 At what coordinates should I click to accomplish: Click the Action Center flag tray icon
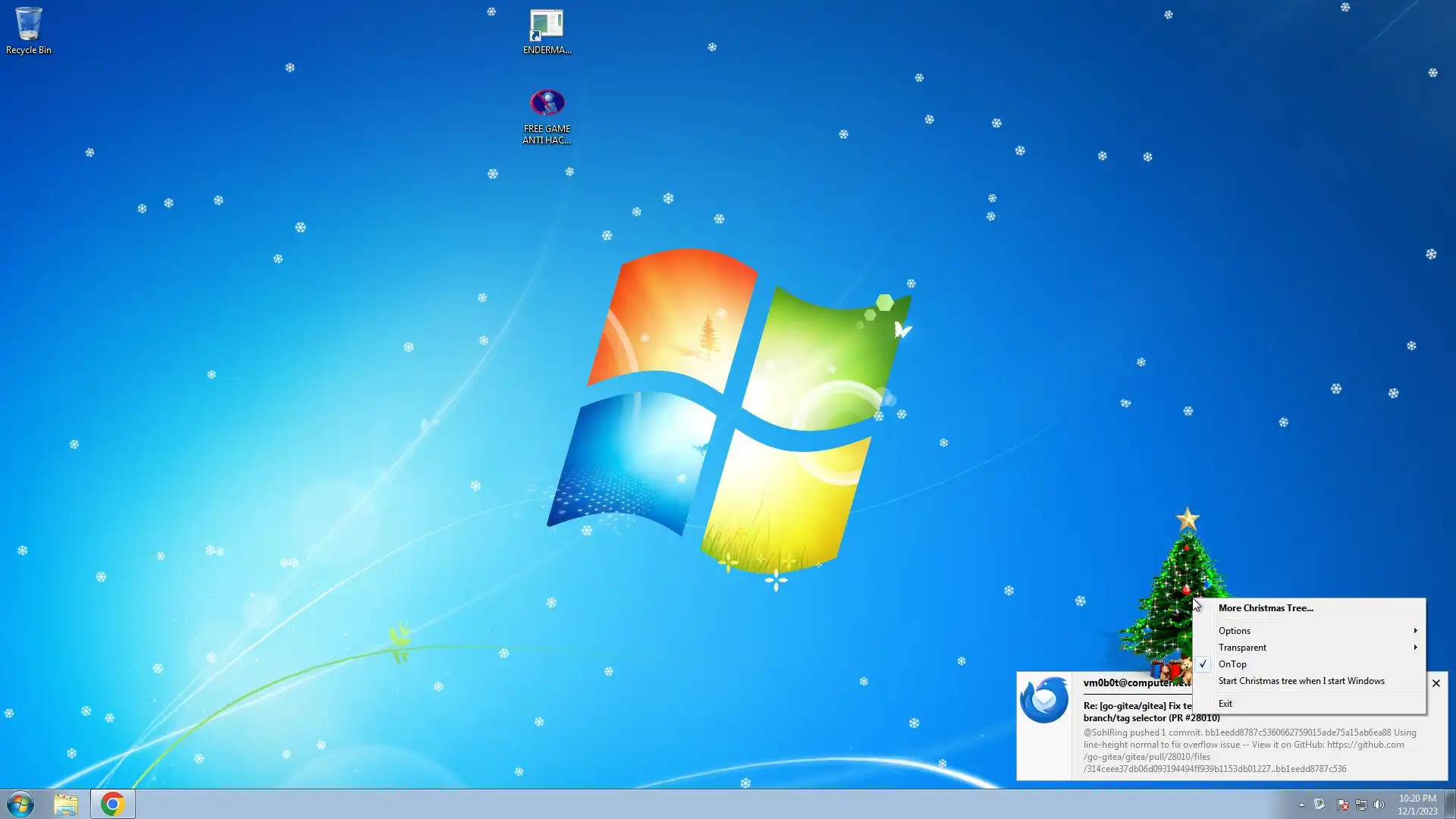coord(1342,805)
